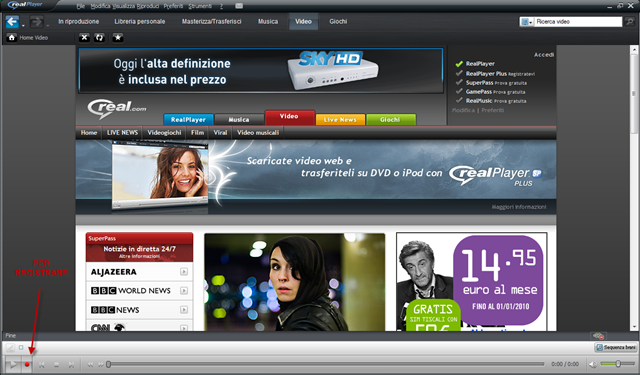Click the previous track button
The width and height of the screenshot is (640, 375).
pyautogui.click(x=42, y=364)
